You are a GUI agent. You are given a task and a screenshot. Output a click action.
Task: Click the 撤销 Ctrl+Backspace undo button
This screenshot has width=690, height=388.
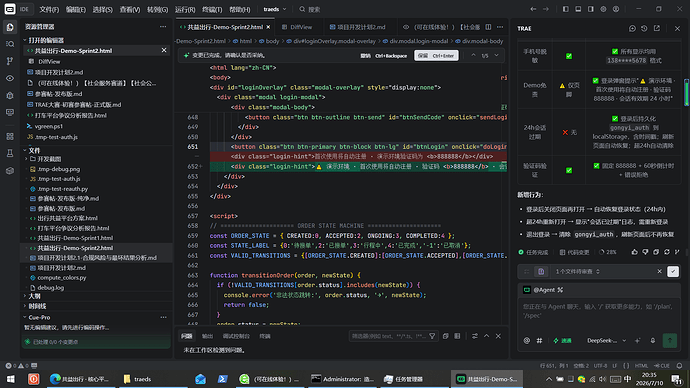383,56
